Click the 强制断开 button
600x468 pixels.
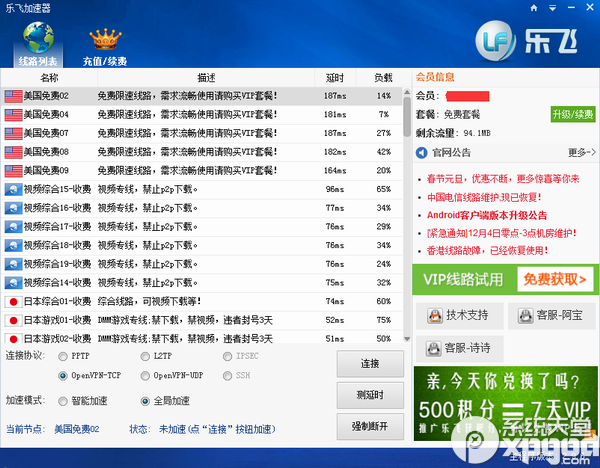pos(370,427)
